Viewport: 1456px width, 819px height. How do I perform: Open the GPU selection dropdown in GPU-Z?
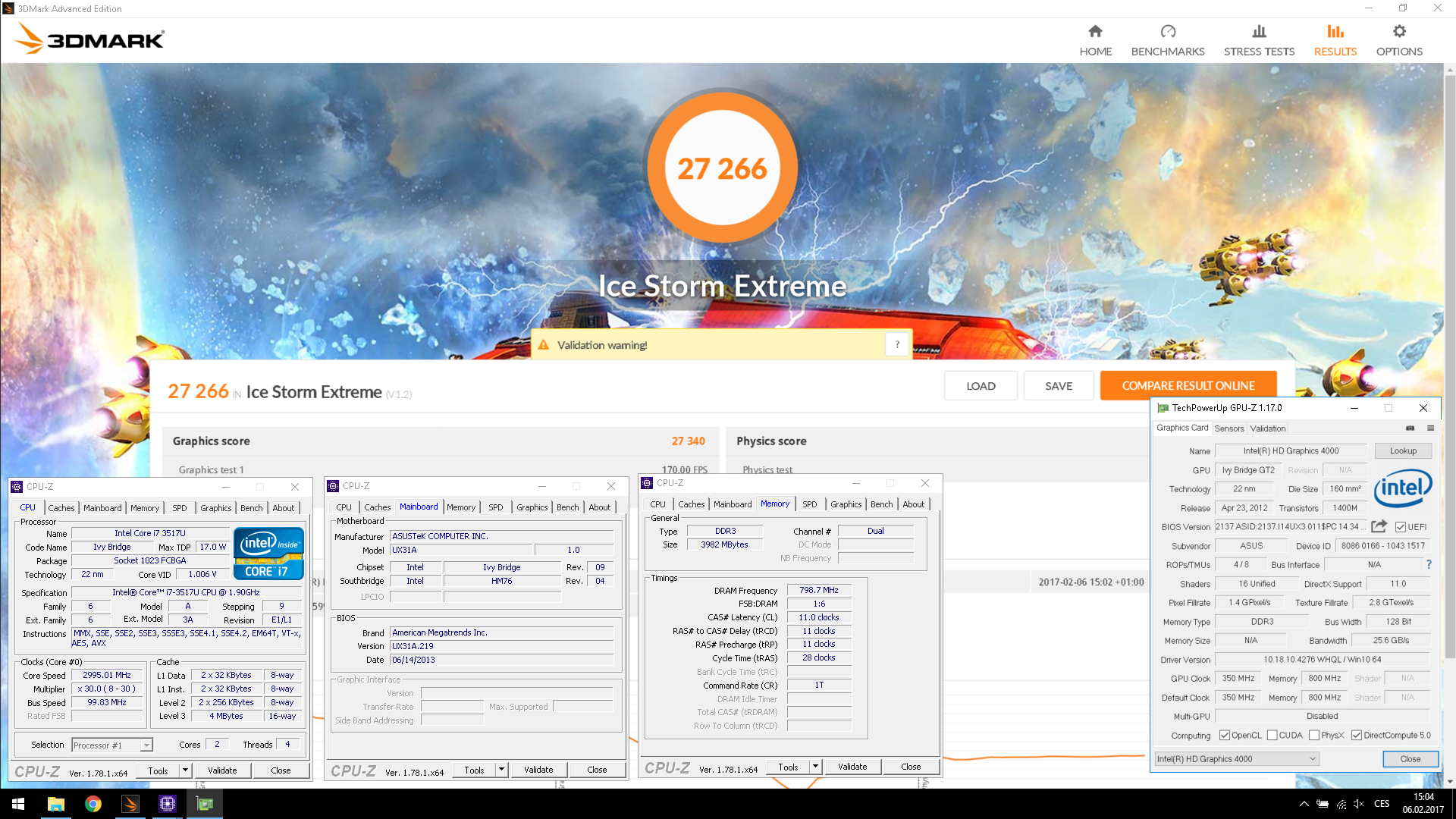coord(1237,758)
